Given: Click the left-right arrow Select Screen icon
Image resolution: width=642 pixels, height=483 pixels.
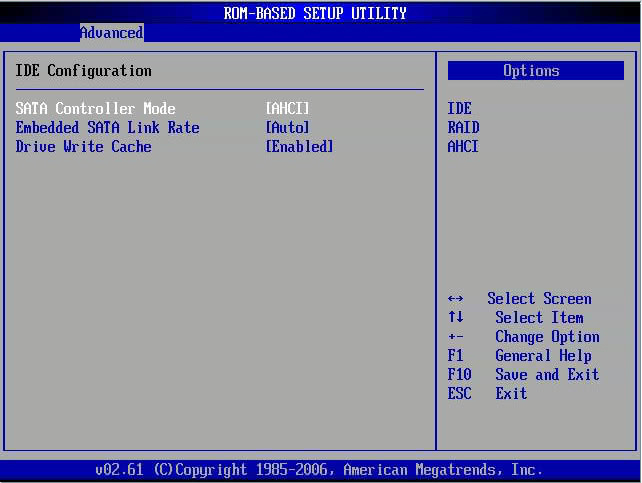Looking at the screenshot, I should (456, 299).
